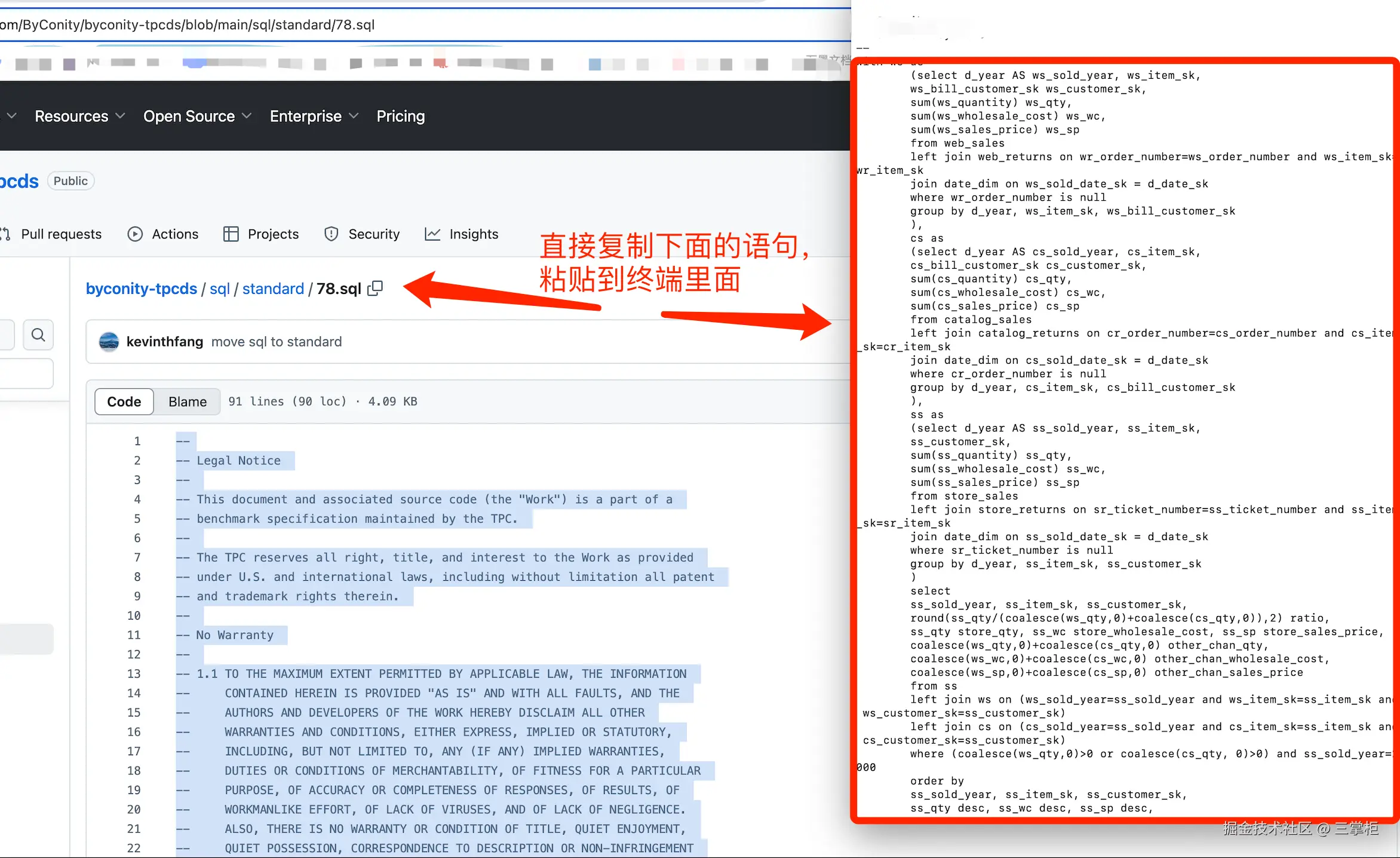This screenshot has height=858, width=1400.
Task: Click the sql folder breadcrumb link
Action: [219, 289]
